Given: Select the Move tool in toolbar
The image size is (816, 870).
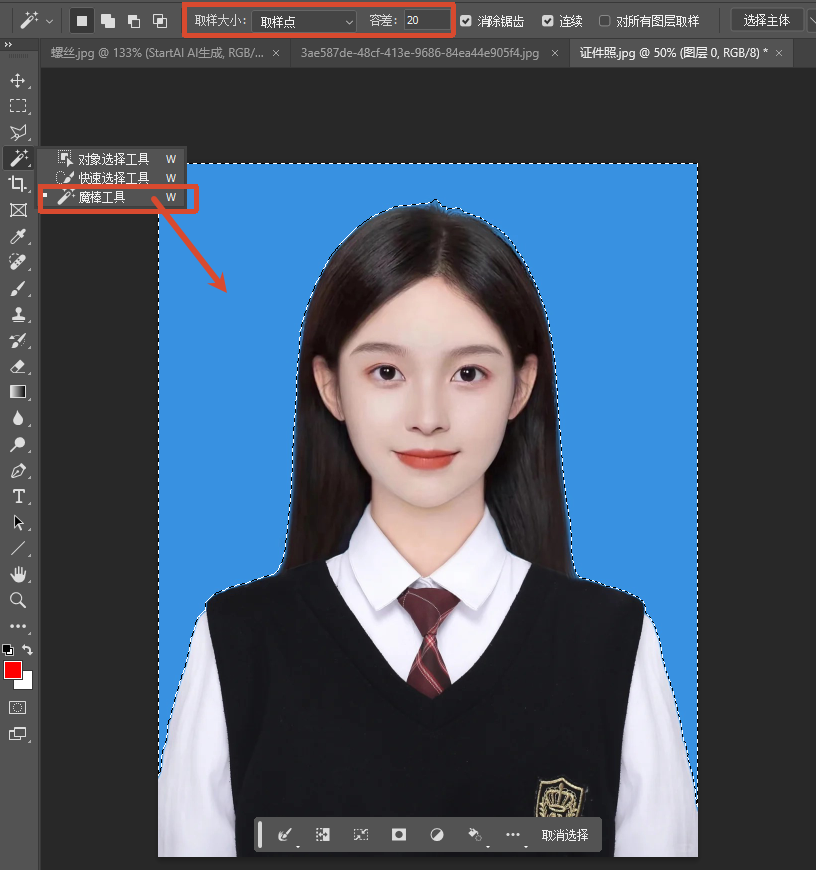Looking at the screenshot, I should [x=18, y=80].
